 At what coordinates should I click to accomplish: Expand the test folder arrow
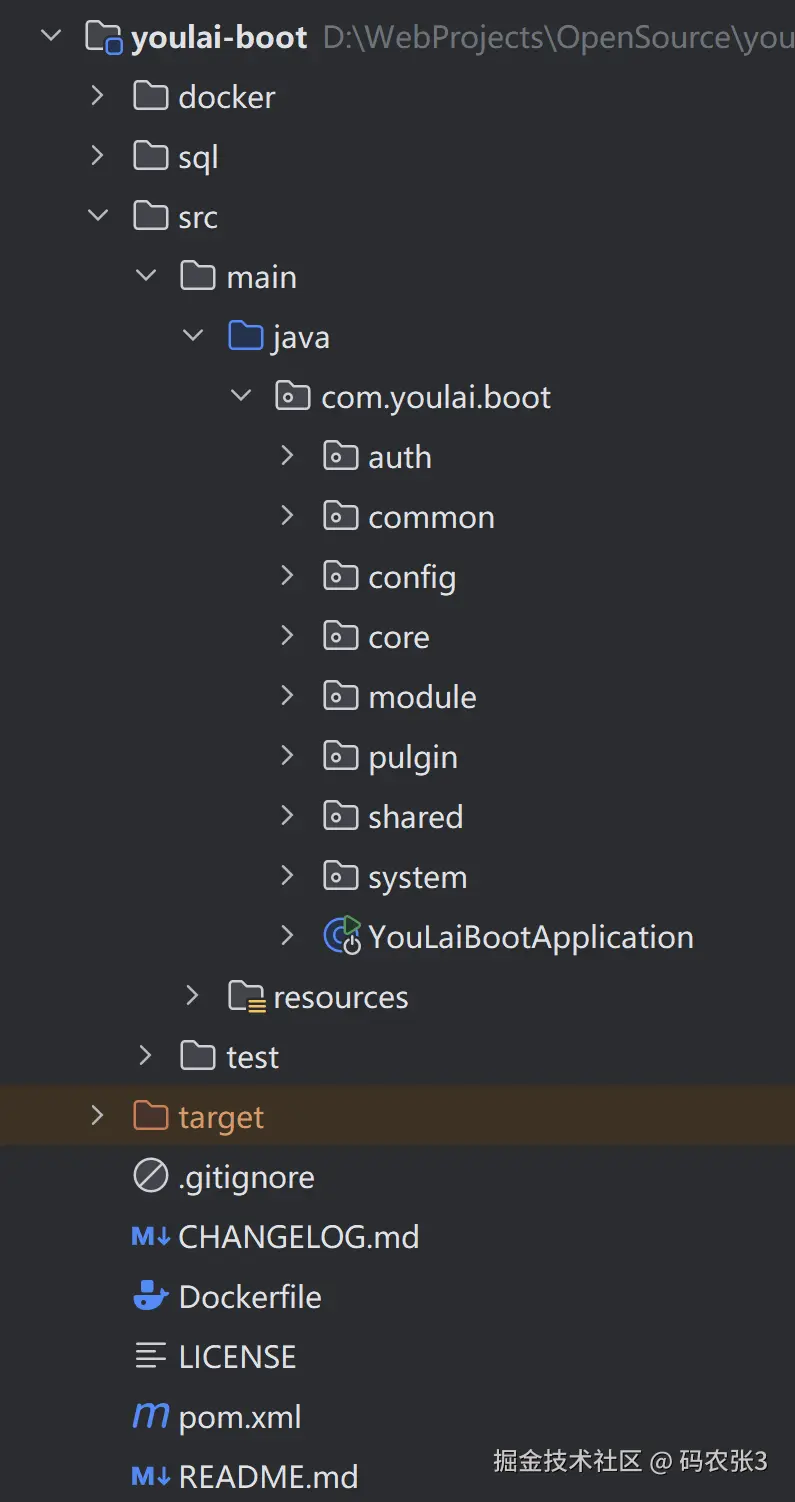(145, 1056)
